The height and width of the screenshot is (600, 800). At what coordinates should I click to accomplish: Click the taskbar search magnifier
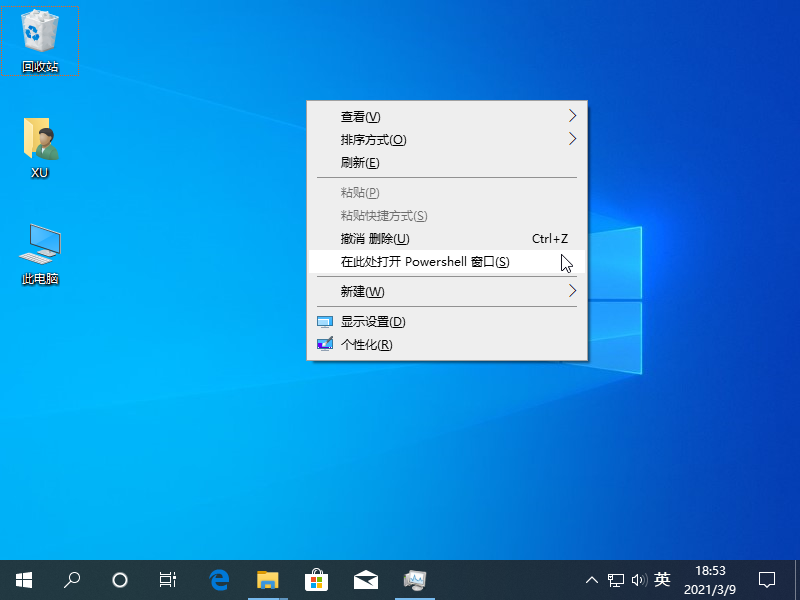pos(72,579)
